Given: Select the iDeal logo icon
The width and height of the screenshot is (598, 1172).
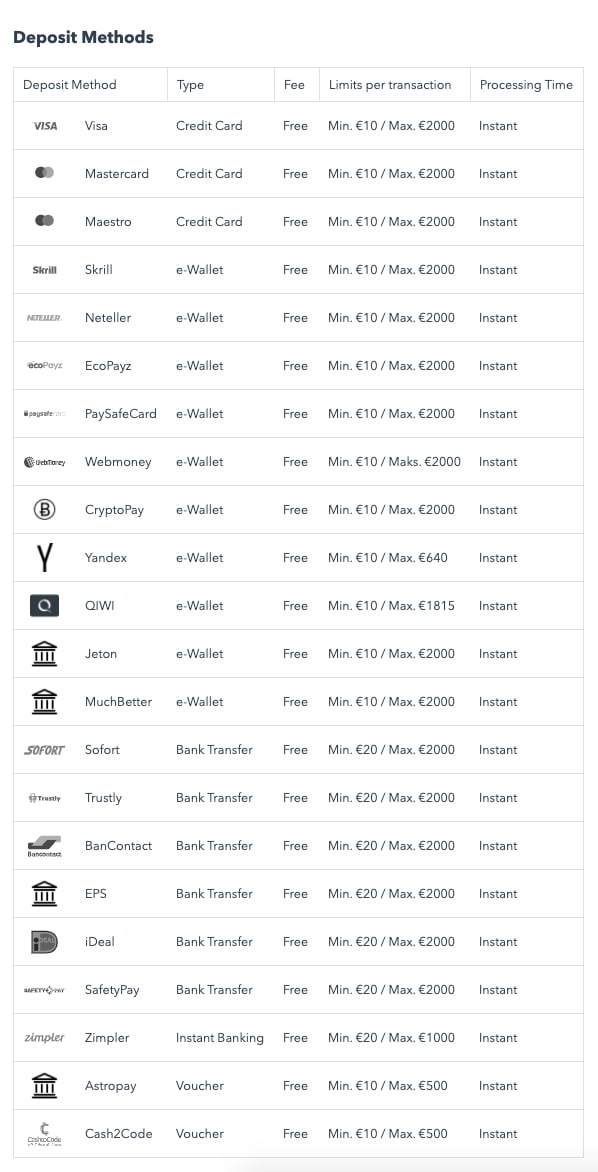Looking at the screenshot, I should (44, 942).
